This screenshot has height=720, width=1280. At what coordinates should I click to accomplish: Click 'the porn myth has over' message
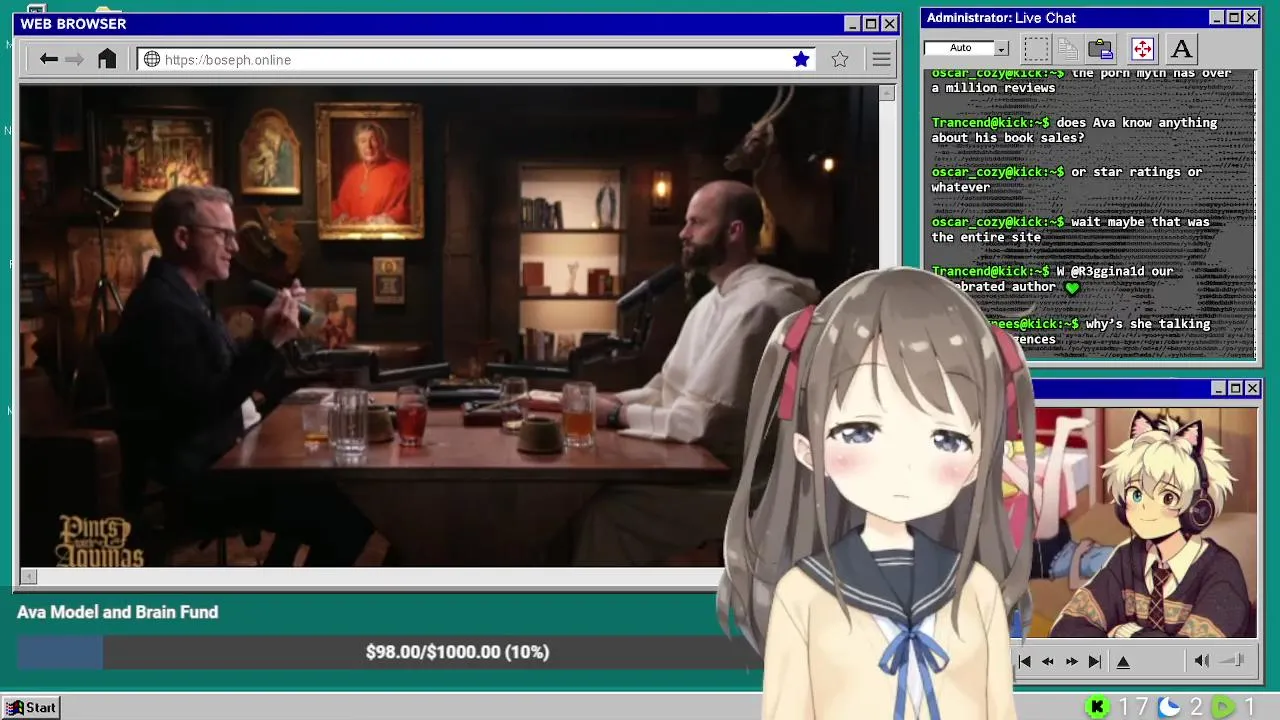[x=1082, y=80]
